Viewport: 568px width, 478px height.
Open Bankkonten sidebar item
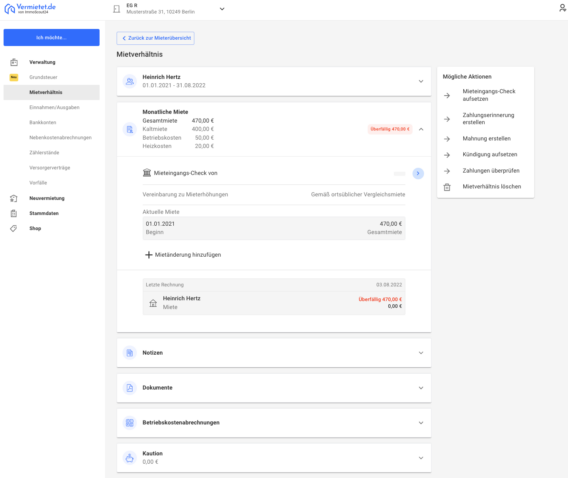[43, 122]
